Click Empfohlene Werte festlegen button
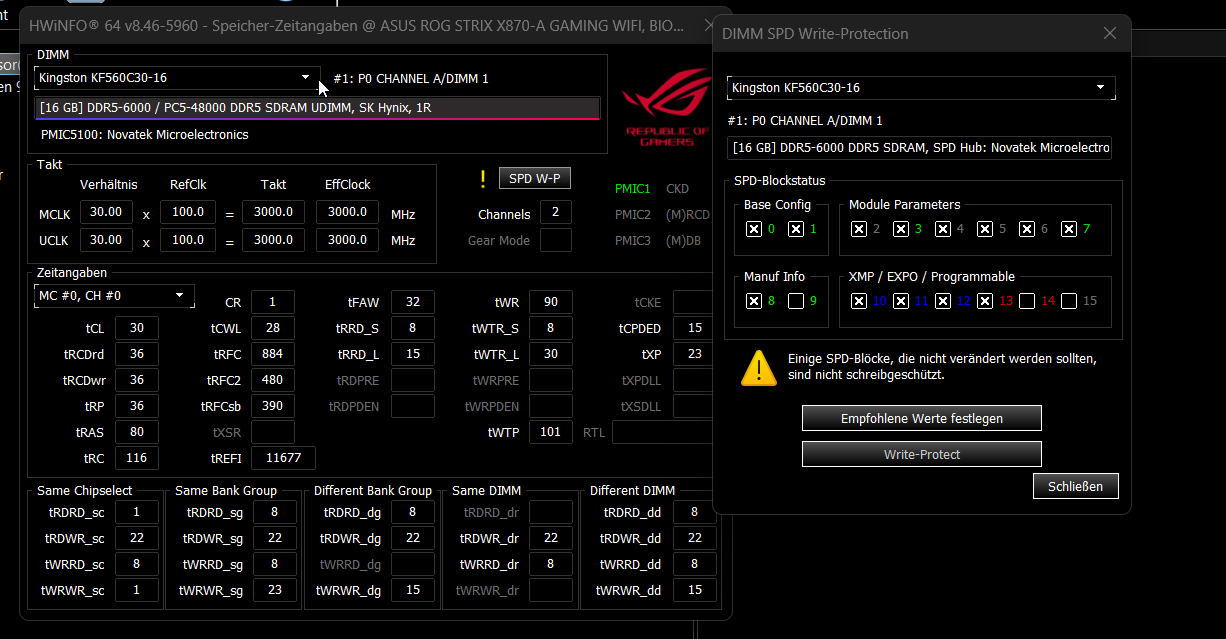Image resolution: width=1226 pixels, height=639 pixels. [x=922, y=418]
